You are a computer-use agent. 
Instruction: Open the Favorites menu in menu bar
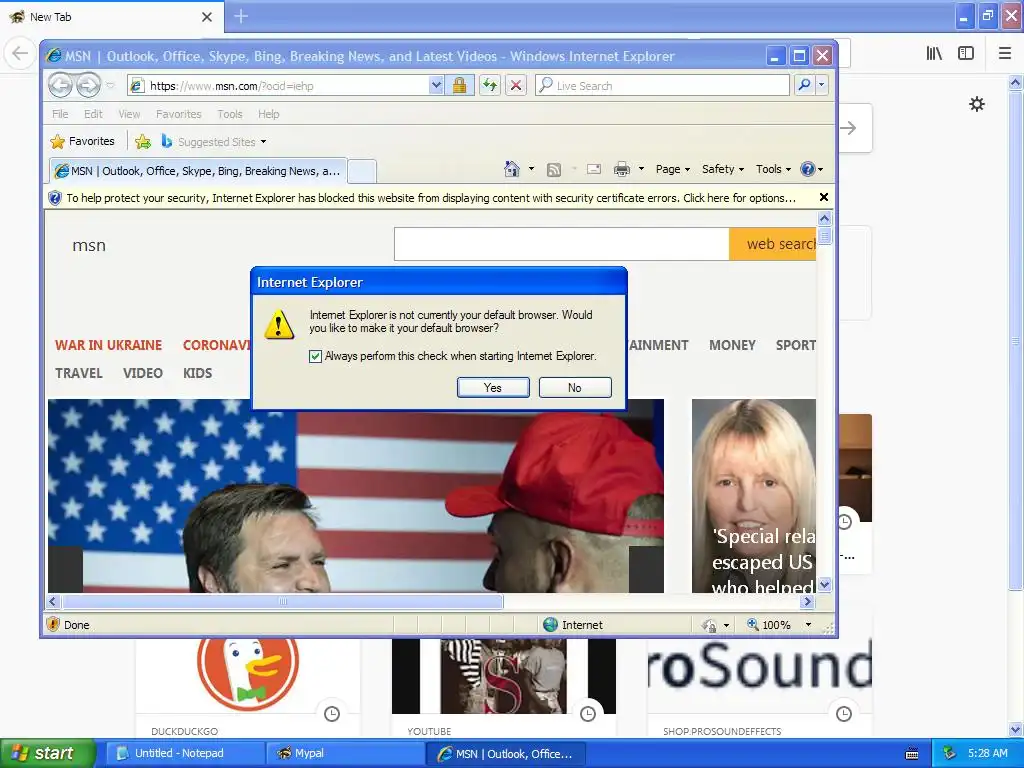point(178,114)
